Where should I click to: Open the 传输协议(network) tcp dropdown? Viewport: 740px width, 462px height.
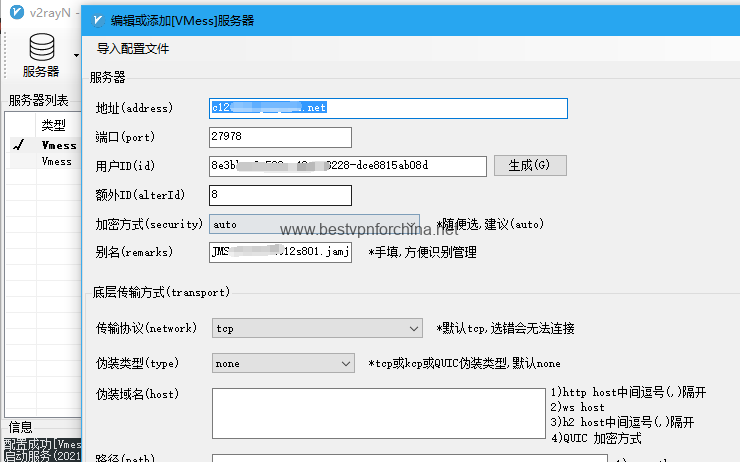click(x=317, y=328)
